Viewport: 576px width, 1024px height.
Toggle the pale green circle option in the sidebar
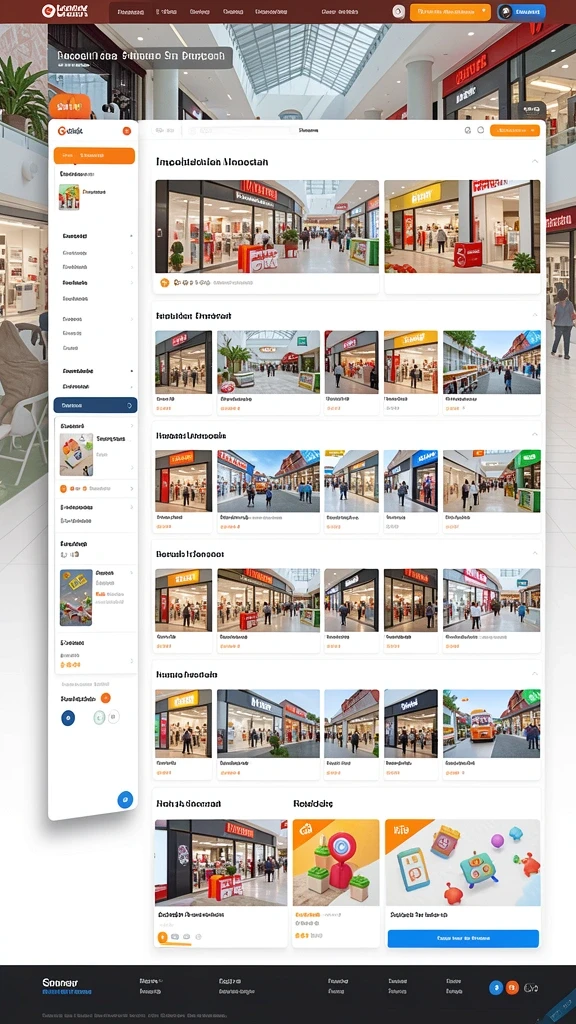(x=99, y=718)
